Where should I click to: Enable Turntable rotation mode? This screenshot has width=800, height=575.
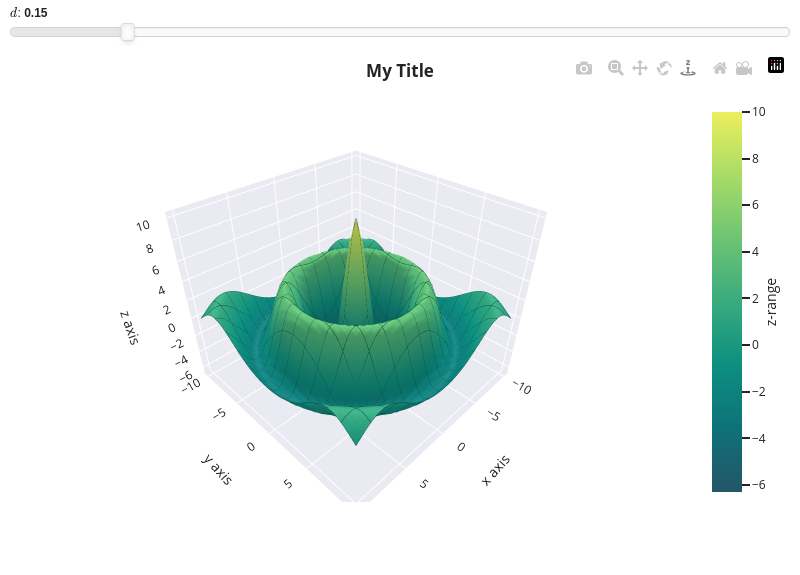click(x=688, y=68)
